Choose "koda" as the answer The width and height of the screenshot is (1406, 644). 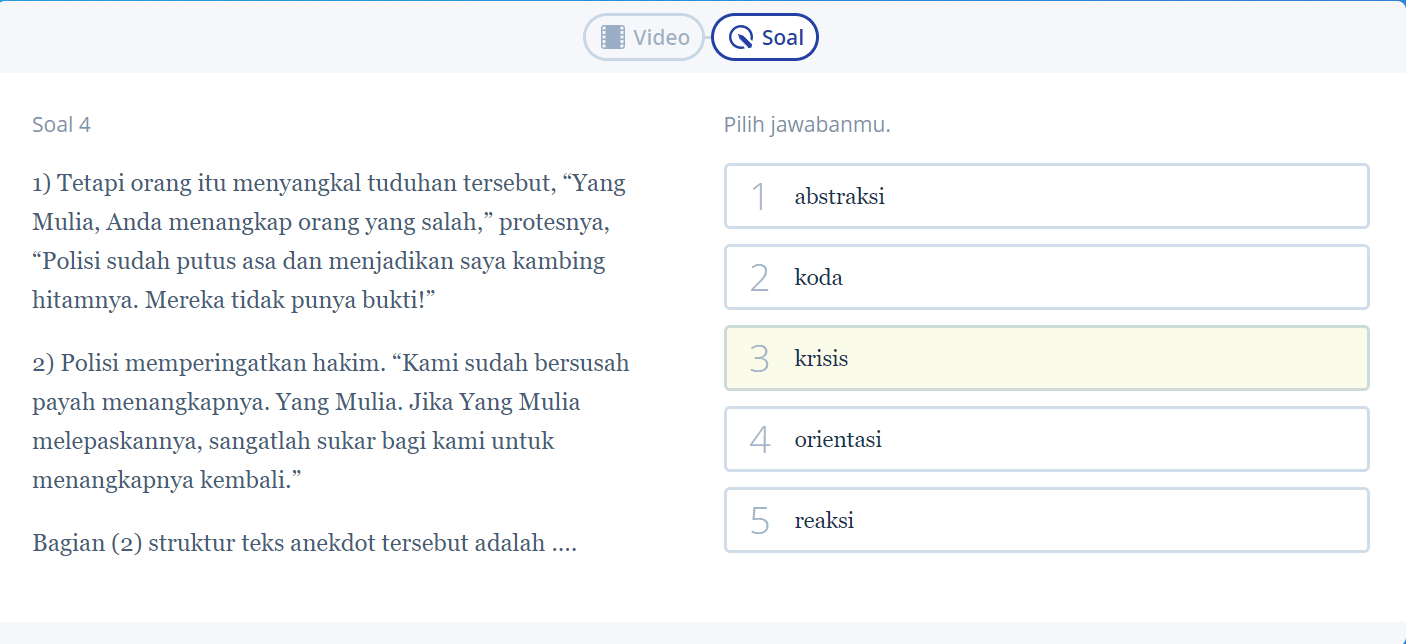1046,278
